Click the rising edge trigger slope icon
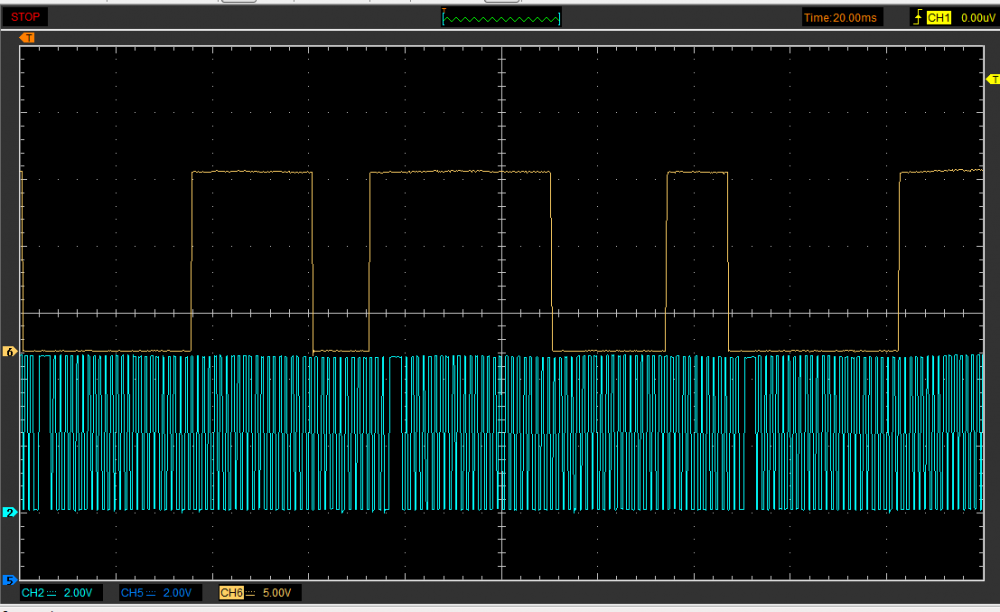 tap(916, 17)
